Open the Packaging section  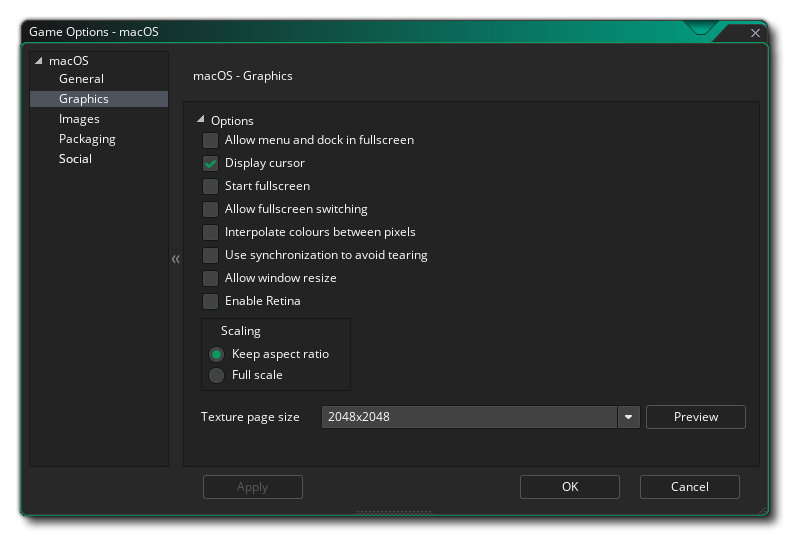[87, 139]
